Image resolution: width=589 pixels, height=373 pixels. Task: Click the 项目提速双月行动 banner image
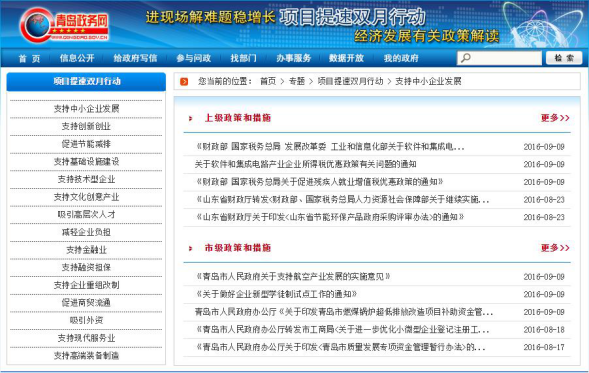(x=322, y=25)
